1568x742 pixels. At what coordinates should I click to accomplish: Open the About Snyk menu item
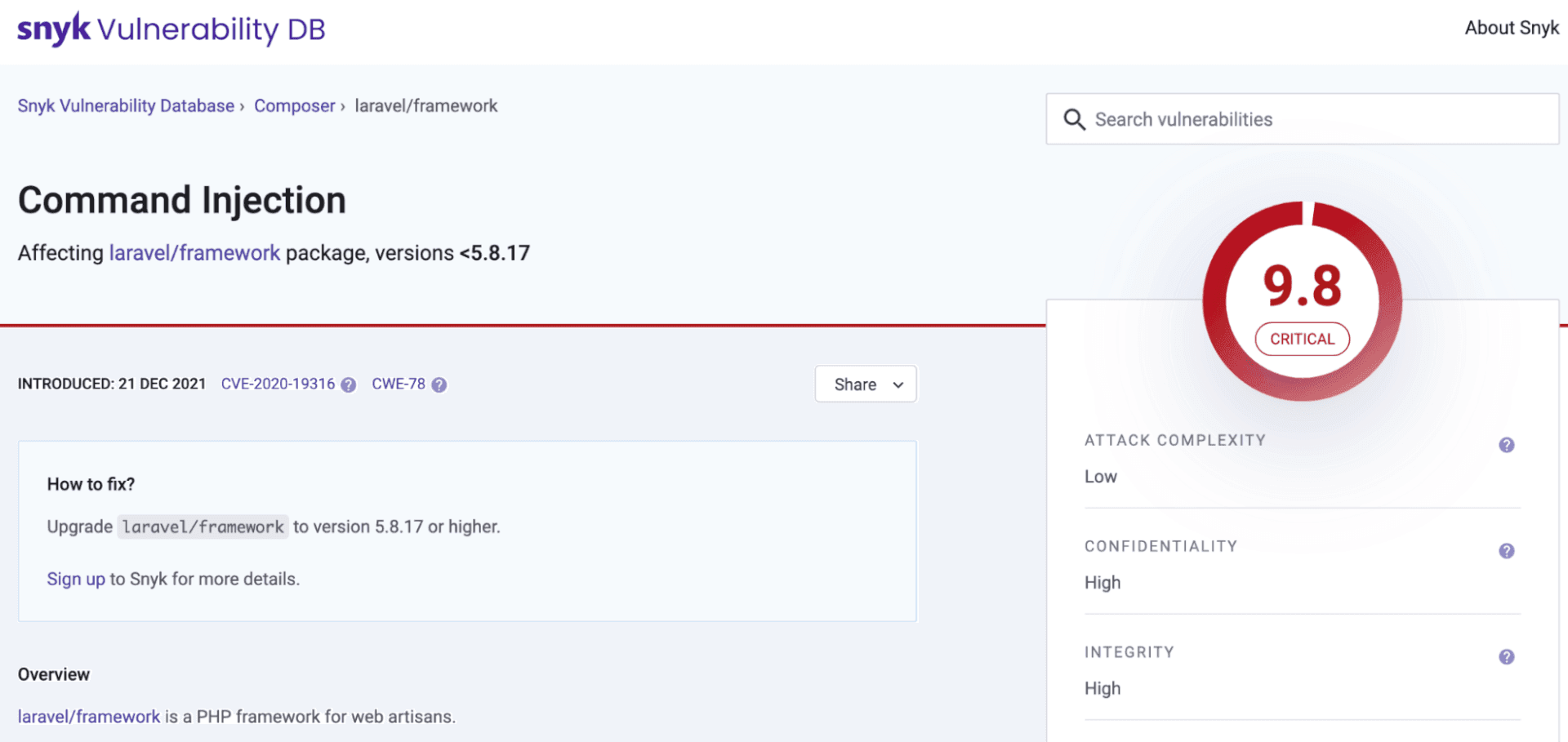pos(1512,28)
